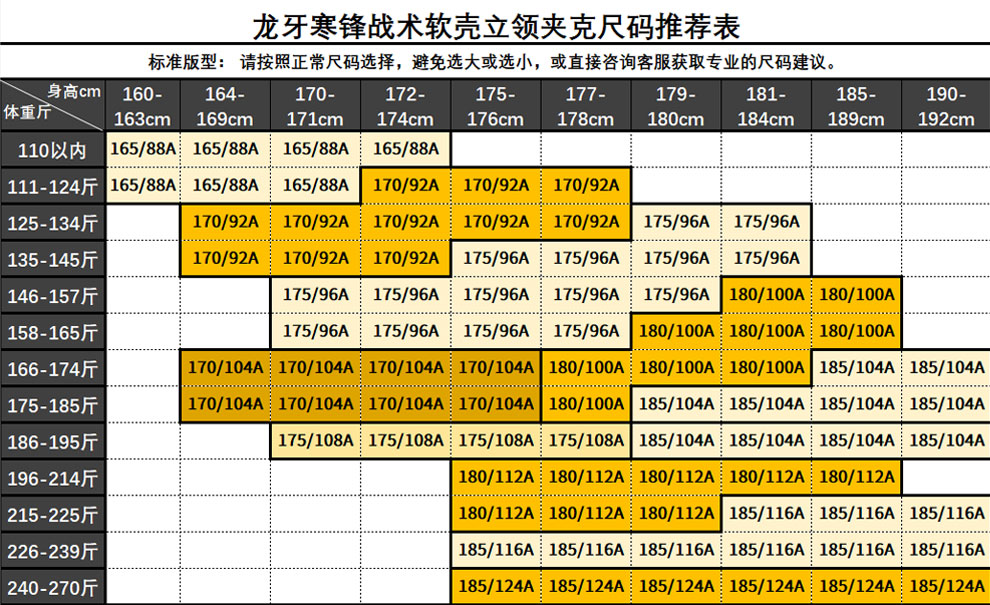Click the 196-214斤 weight row header

[52, 478]
